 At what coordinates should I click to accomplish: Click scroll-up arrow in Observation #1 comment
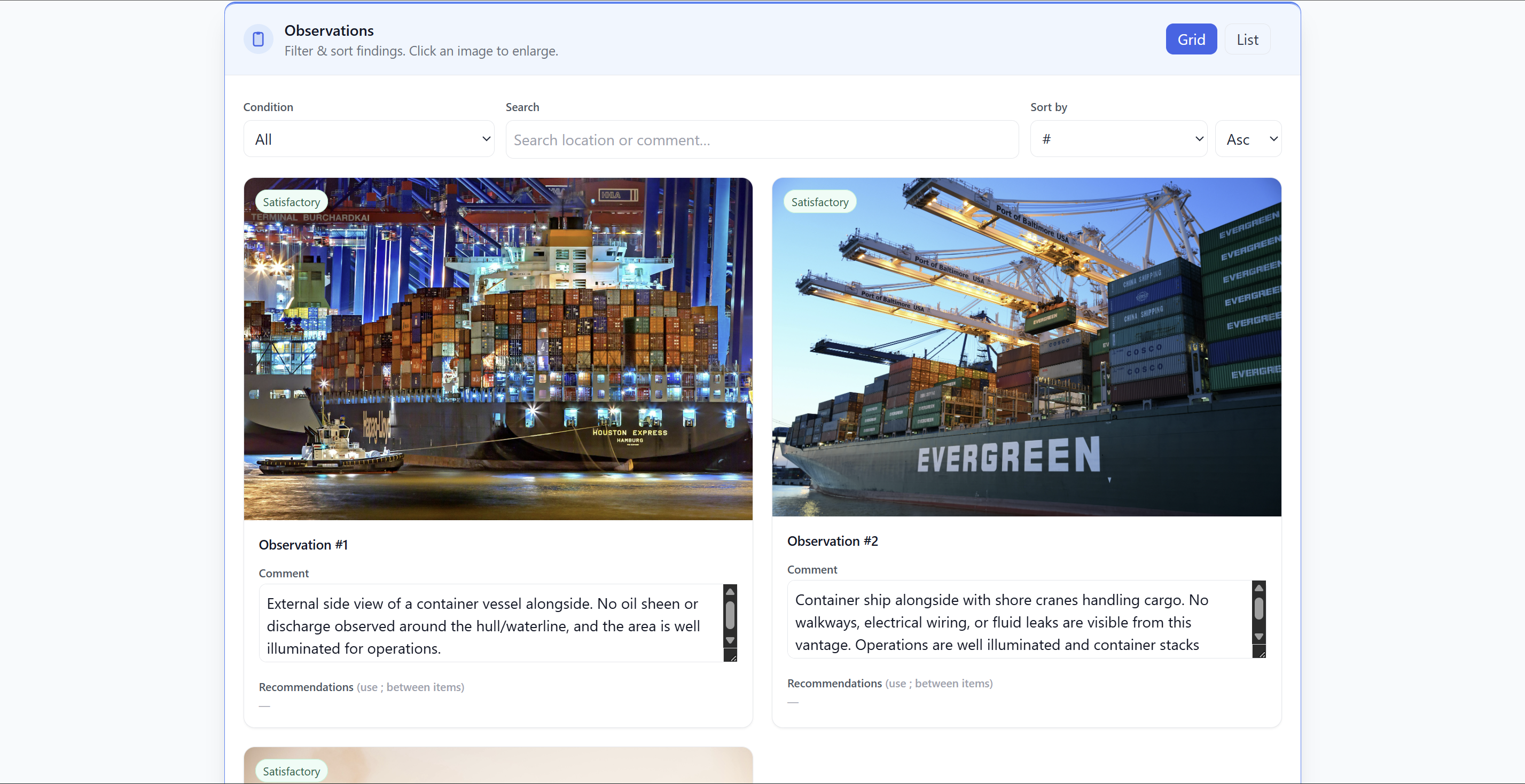pos(730,591)
